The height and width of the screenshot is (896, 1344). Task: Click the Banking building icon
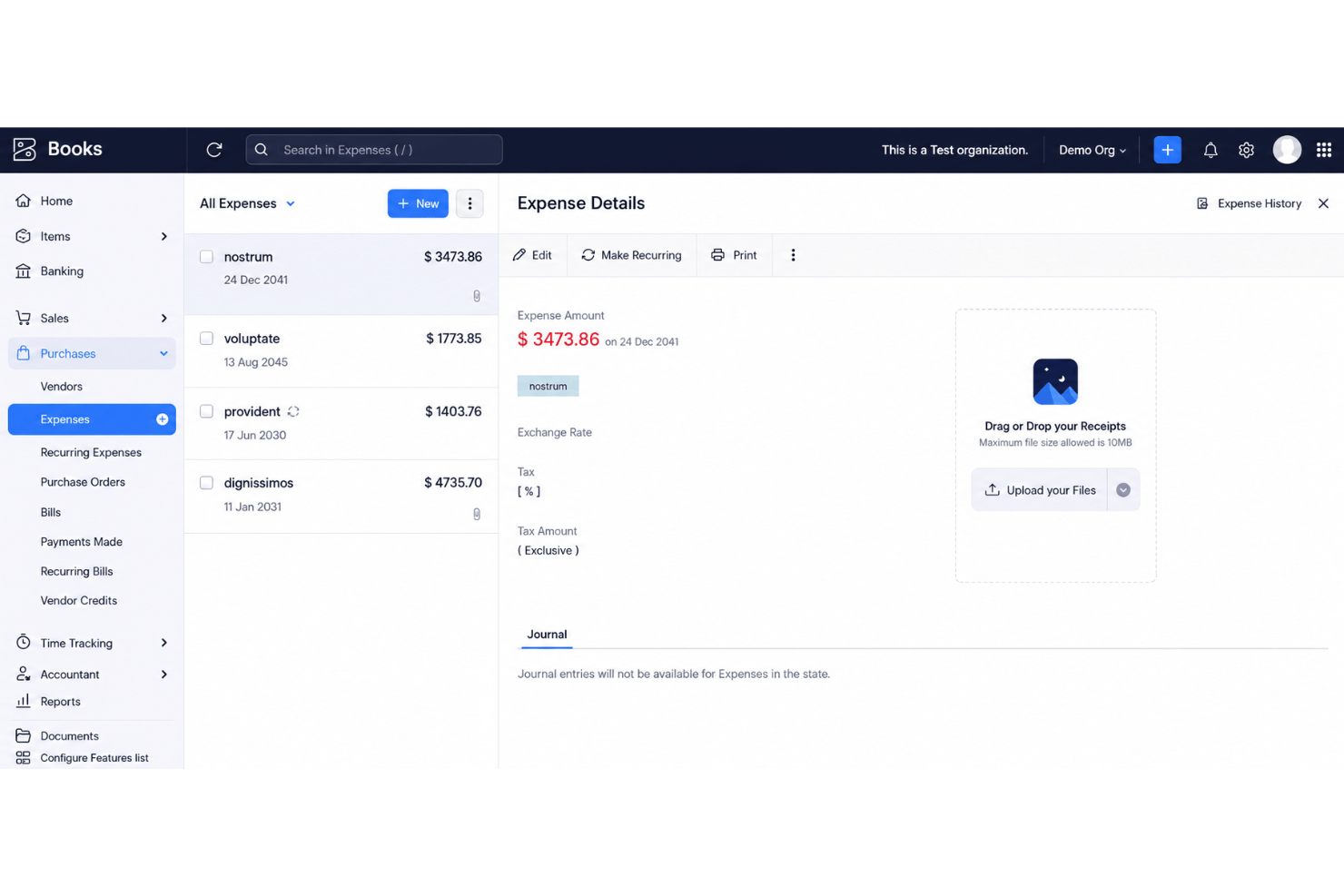pyautogui.click(x=24, y=271)
